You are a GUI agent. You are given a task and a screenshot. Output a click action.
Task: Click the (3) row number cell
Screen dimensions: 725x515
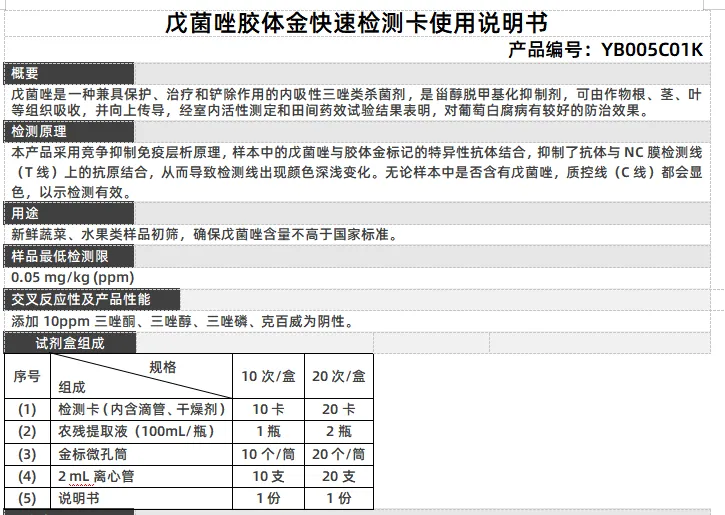[x=27, y=454]
